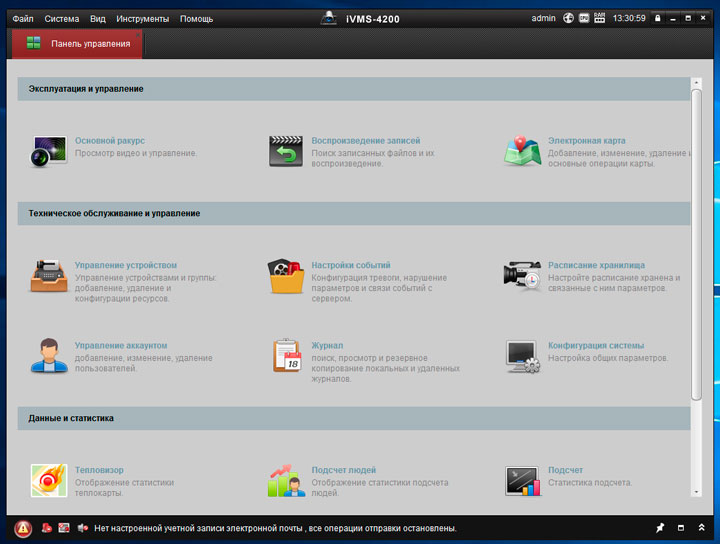
Task: Click the Управление устройством link
Action: pyautogui.click(x=125, y=265)
